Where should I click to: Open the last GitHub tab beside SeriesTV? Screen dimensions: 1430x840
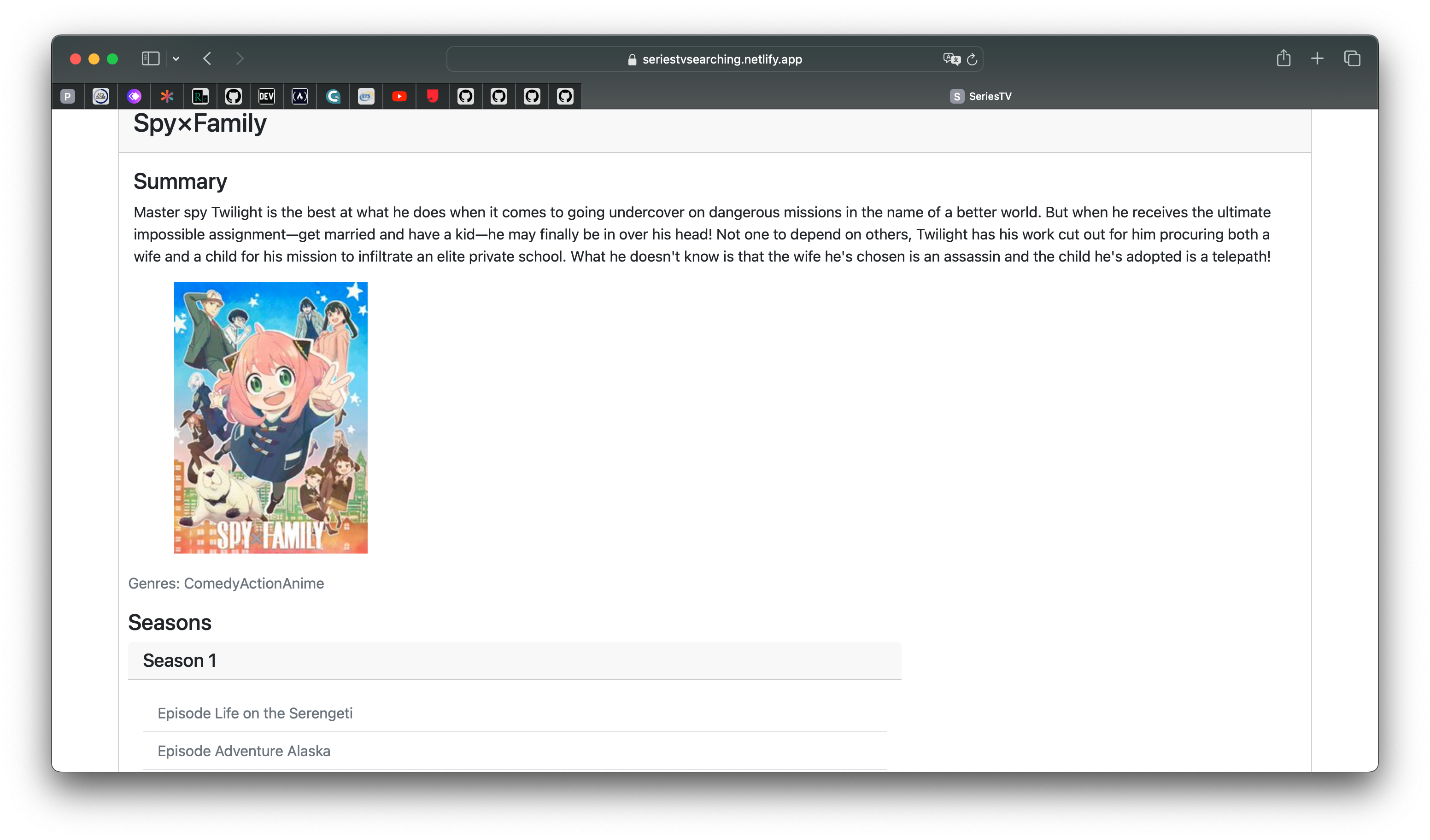pos(565,96)
